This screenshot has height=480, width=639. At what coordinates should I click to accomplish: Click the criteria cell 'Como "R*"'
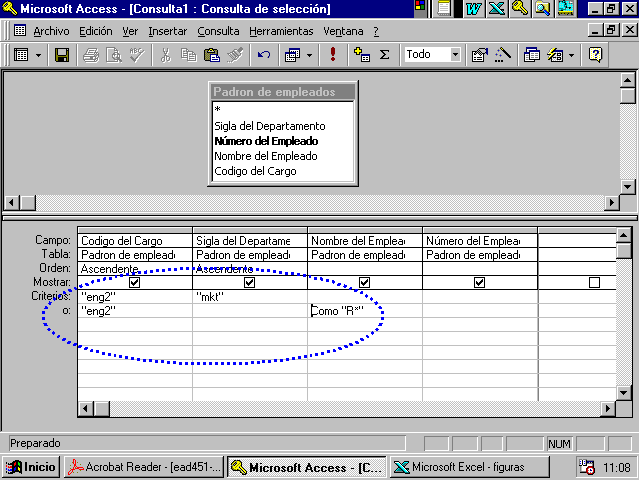tap(364, 311)
